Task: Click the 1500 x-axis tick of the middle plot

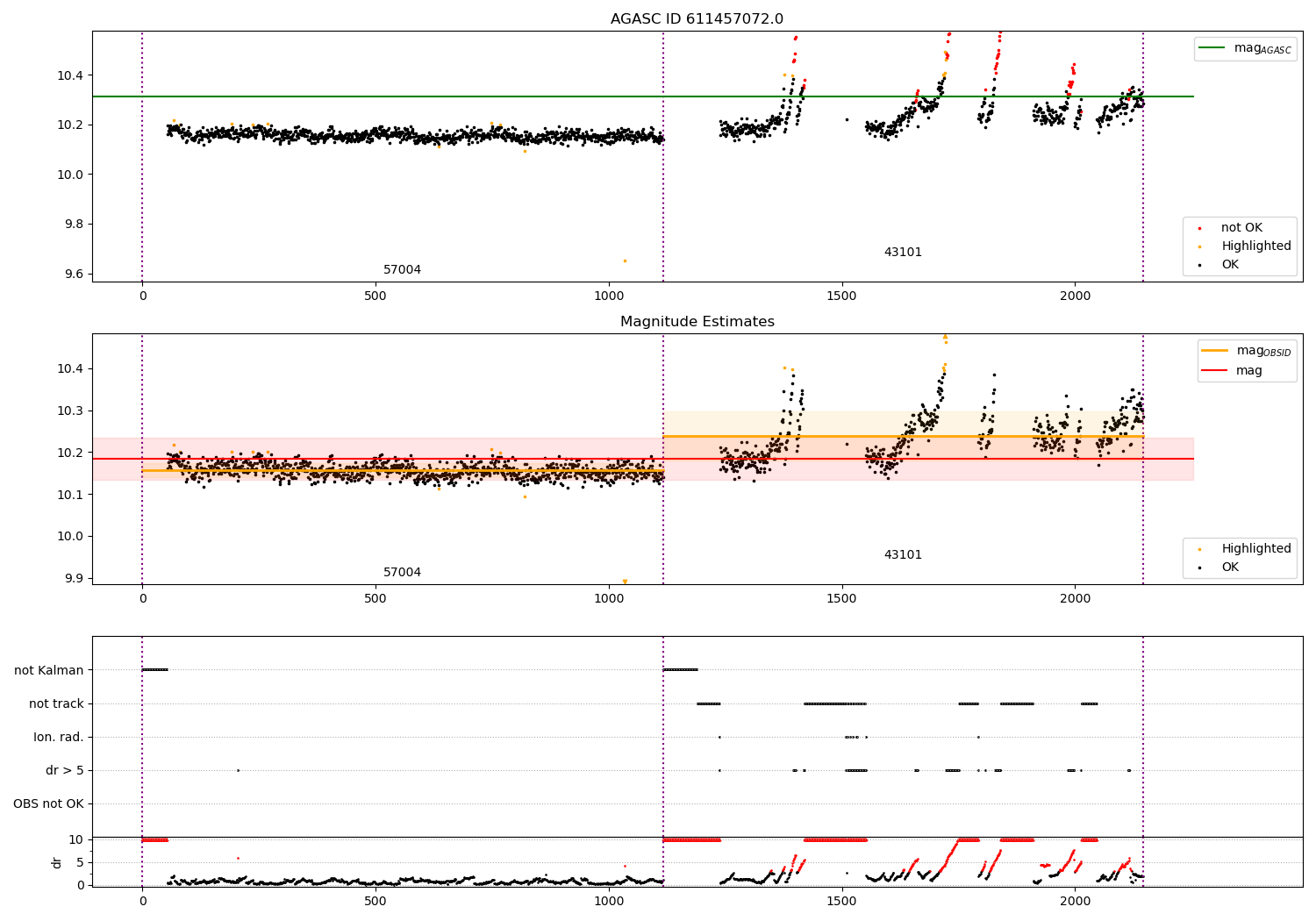Action: pos(841,599)
